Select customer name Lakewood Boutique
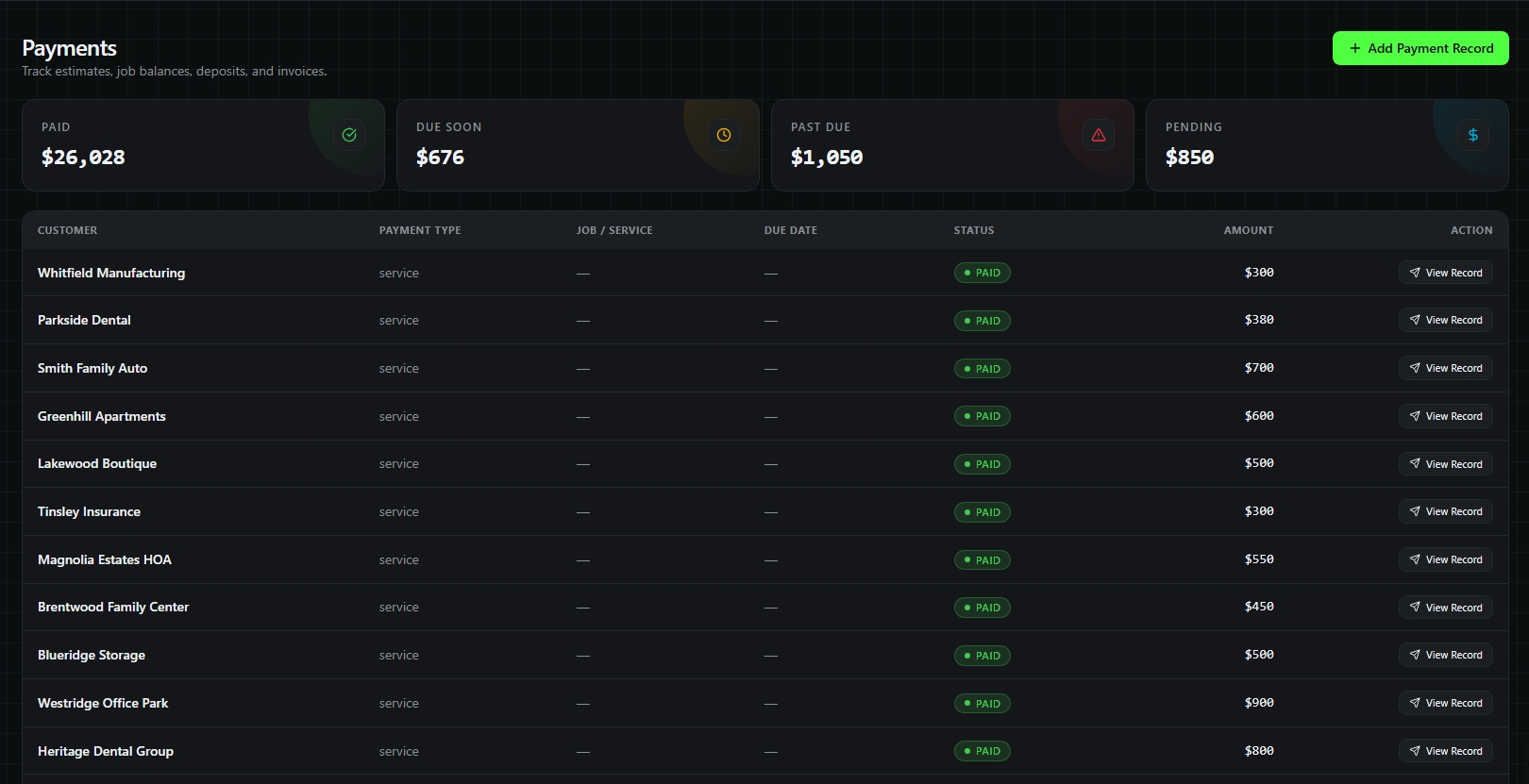This screenshot has width=1529, height=784. pyautogui.click(x=97, y=463)
